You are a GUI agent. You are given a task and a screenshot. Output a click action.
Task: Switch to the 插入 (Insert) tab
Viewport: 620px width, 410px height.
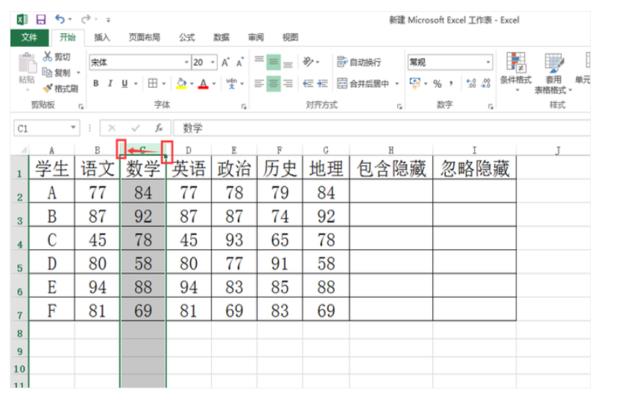(102, 37)
